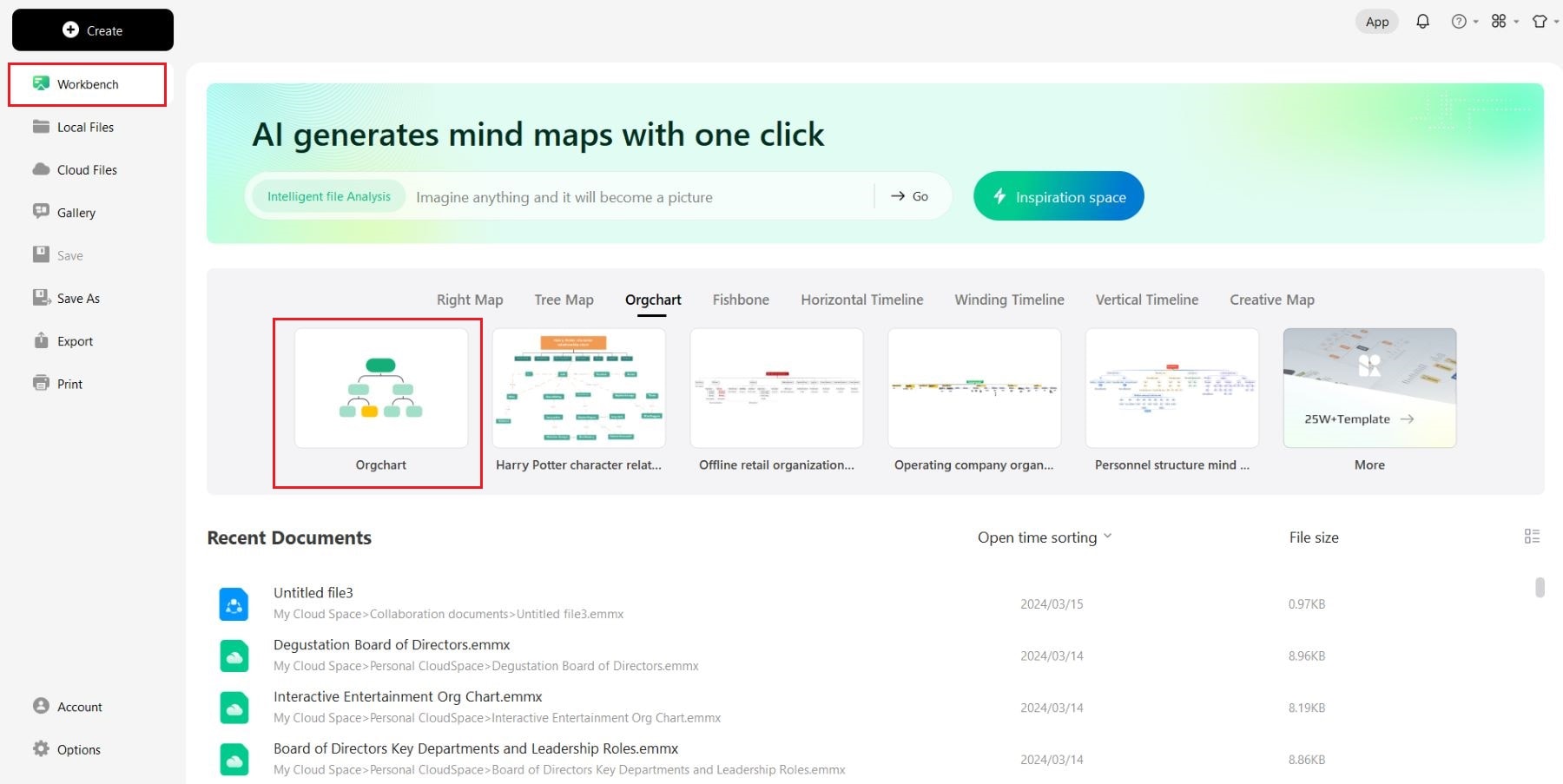Screen dimensions: 1563x784
Task: Click Untitled file3 collaboration file icon
Action: click(x=234, y=604)
